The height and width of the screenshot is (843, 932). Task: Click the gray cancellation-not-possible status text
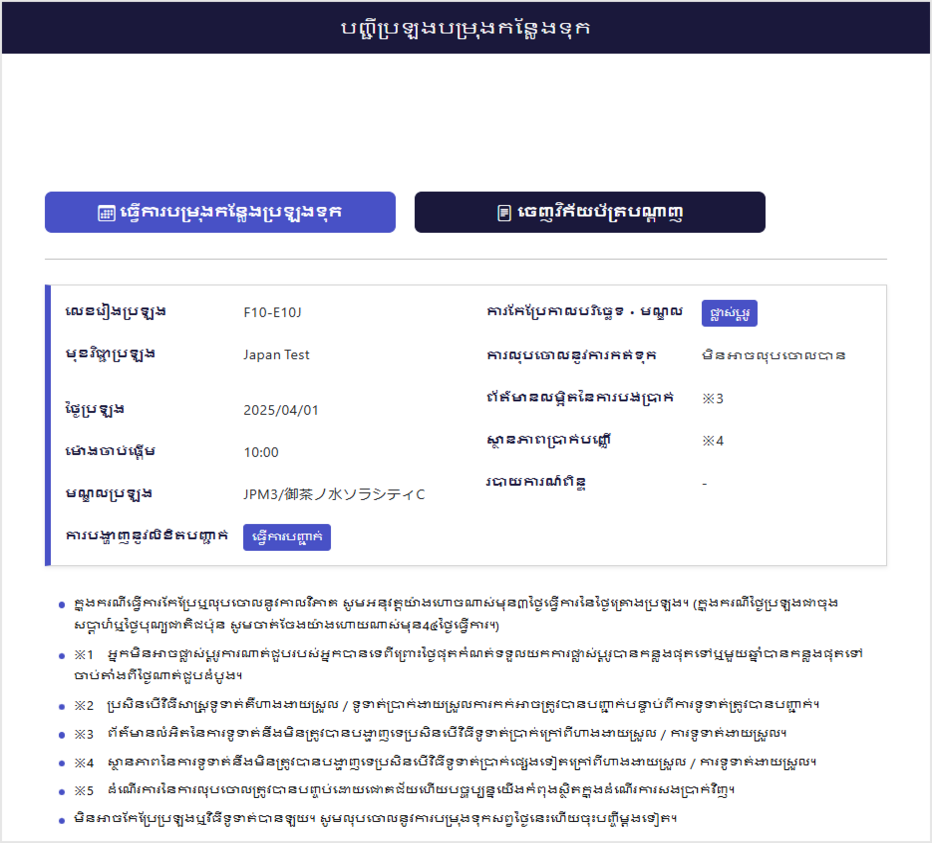(773, 356)
